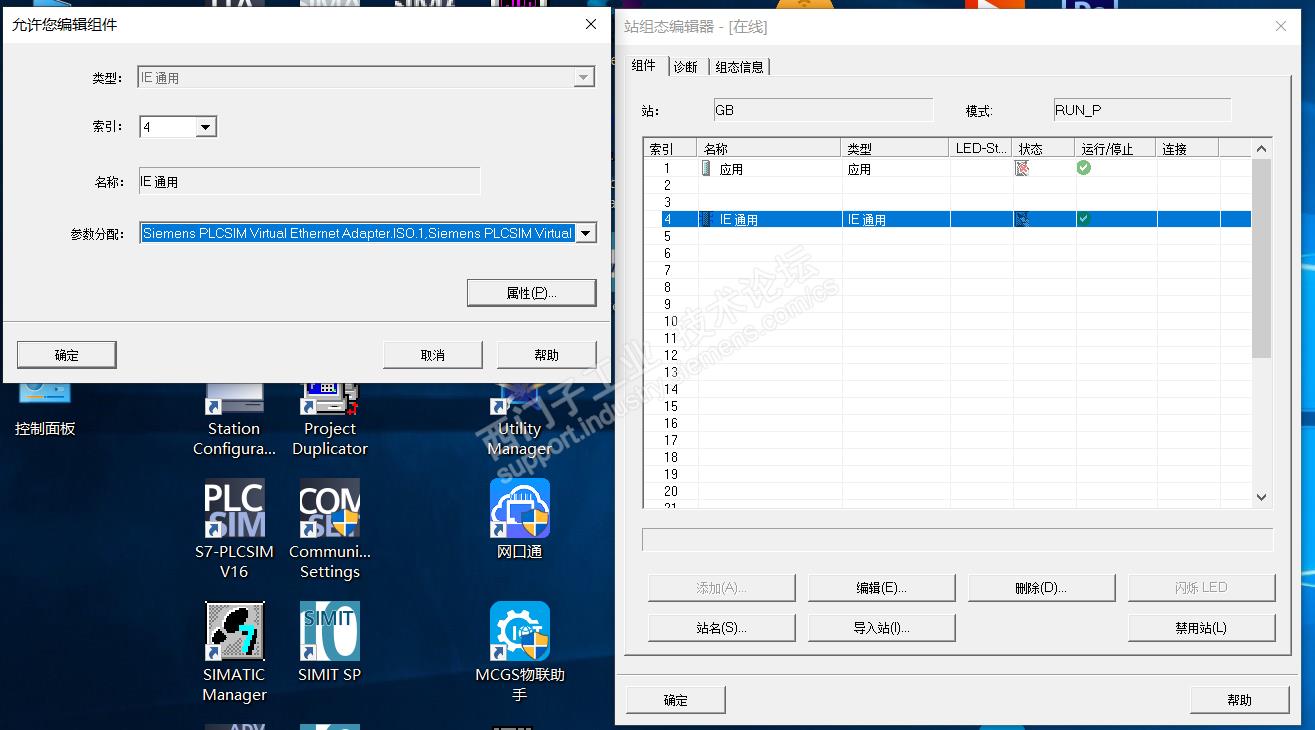Click the 属性(P)... button

(x=531, y=293)
